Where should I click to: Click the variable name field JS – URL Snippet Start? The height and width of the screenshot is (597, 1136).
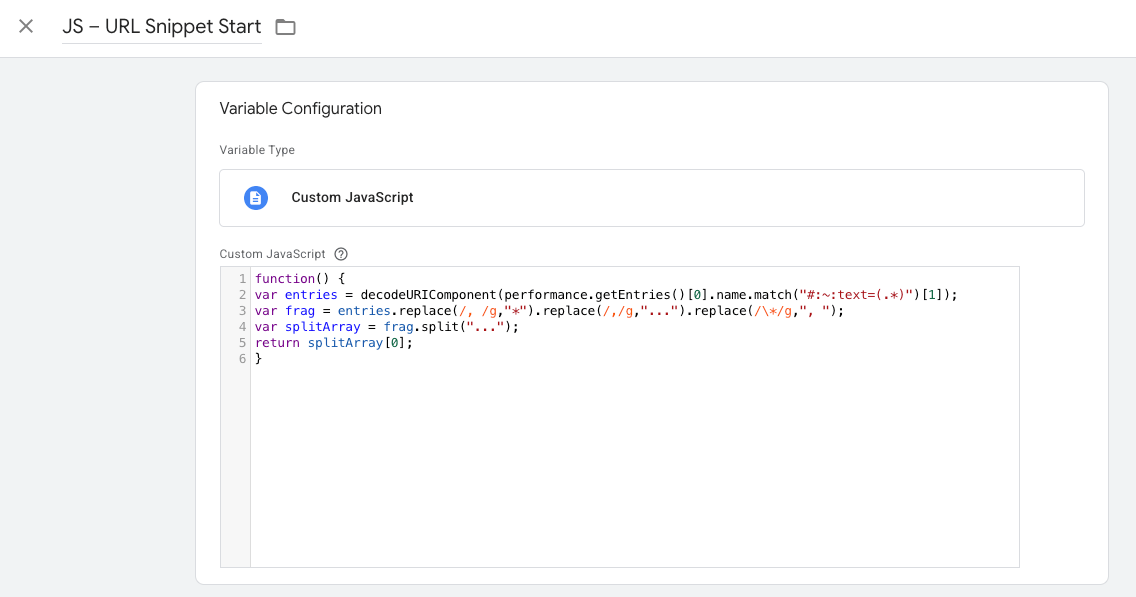click(160, 27)
